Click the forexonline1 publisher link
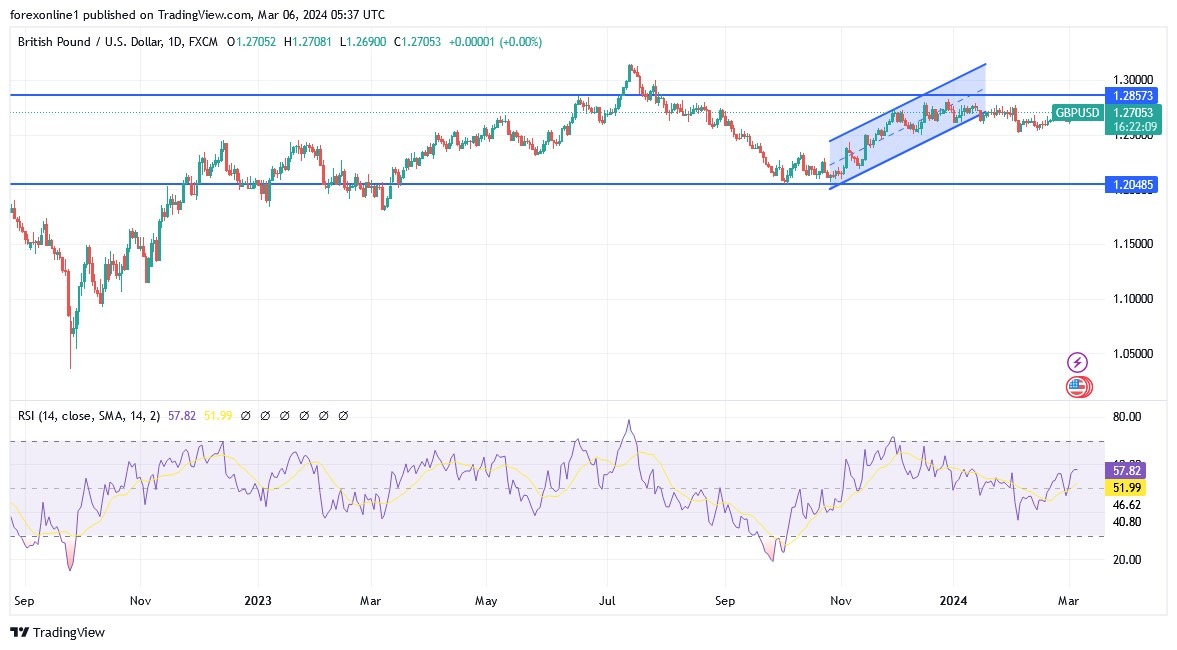The width and height of the screenshot is (1177, 650). [45, 15]
